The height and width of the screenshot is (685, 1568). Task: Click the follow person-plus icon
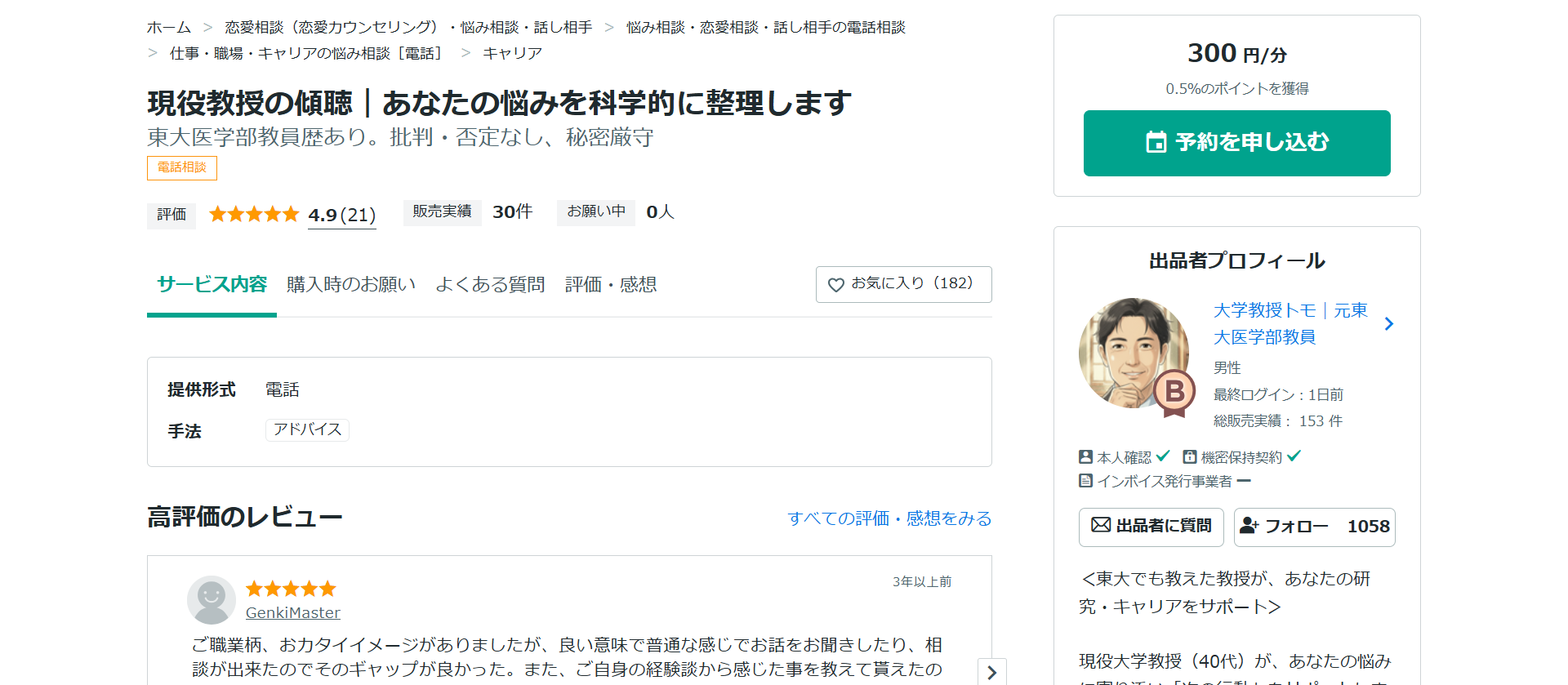pyautogui.click(x=1249, y=526)
